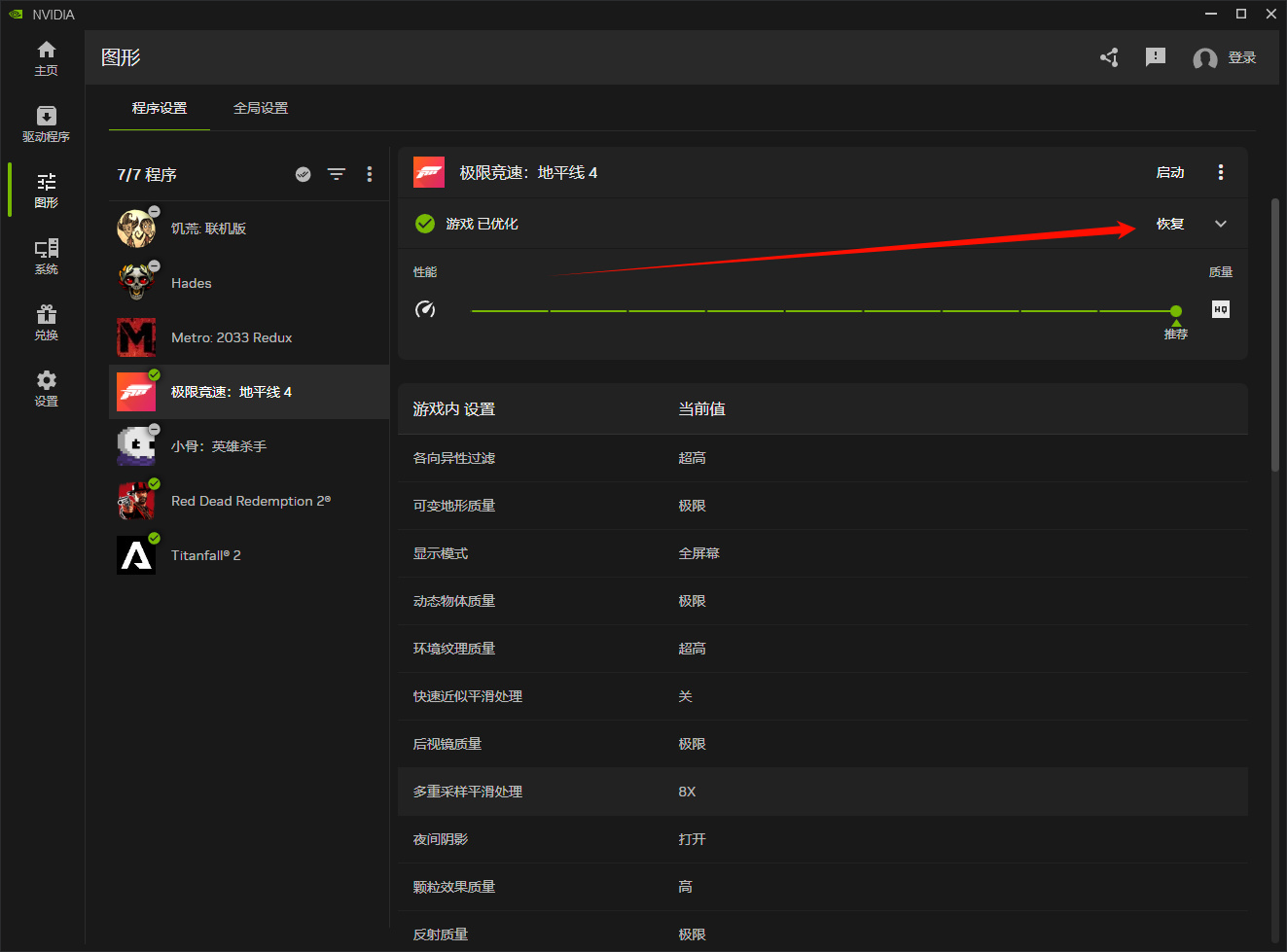Click 动态物体质量 setting row
The image size is (1287, 952).
point(823,601)
